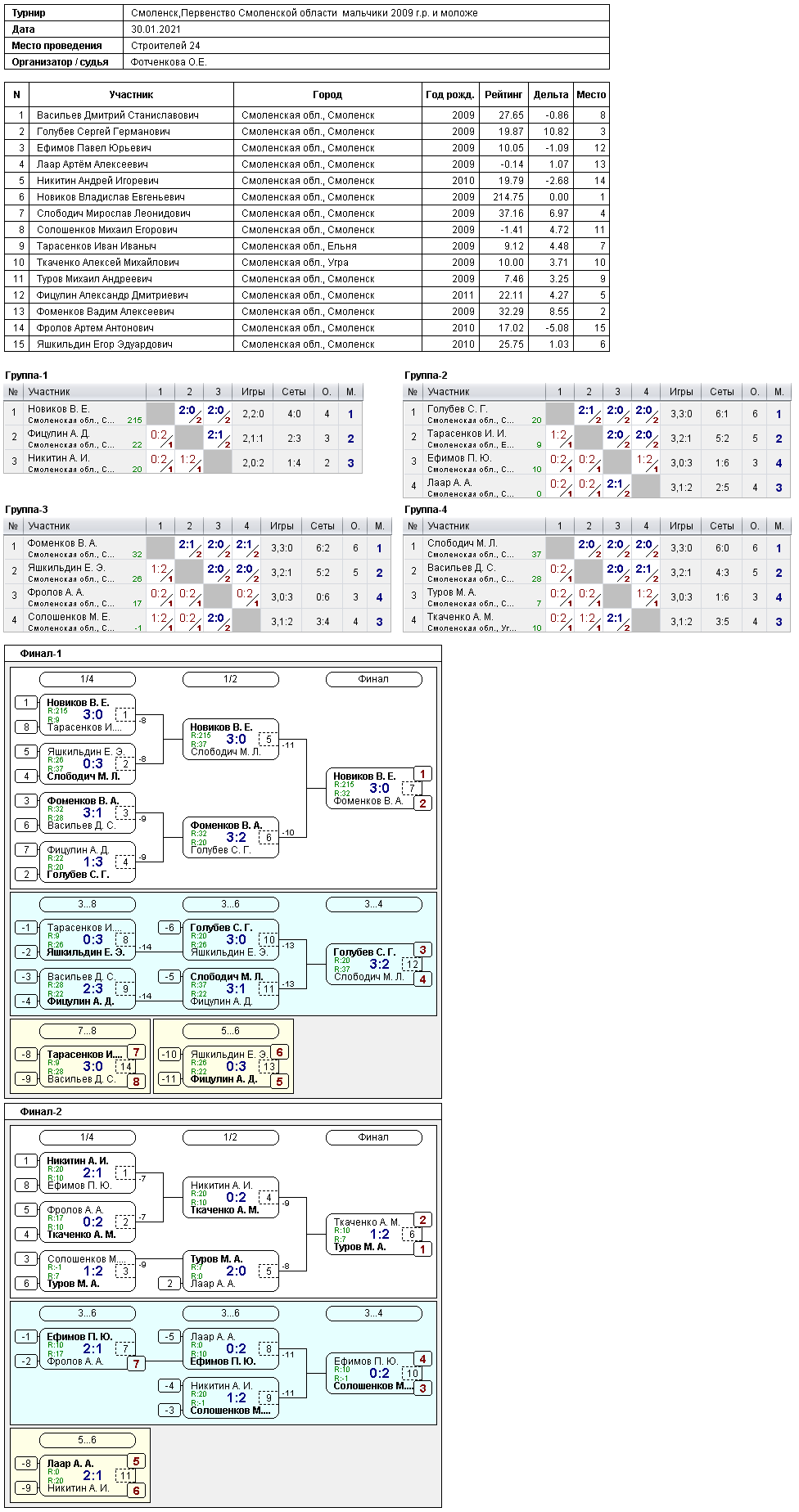
Task: Click Строителей 24 venue cell
Action: pyautogui.click(x=165, y=46)
